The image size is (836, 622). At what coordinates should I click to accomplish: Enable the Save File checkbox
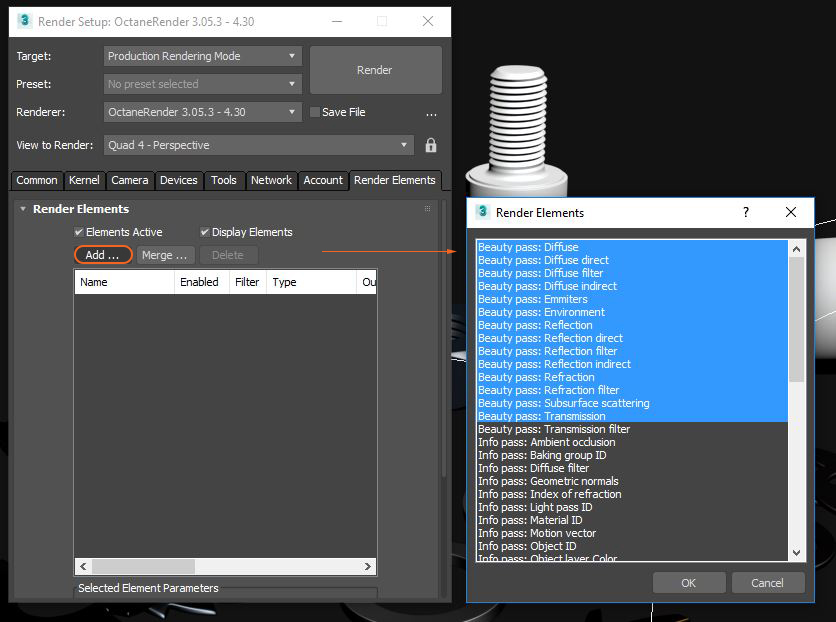point(313,113)
